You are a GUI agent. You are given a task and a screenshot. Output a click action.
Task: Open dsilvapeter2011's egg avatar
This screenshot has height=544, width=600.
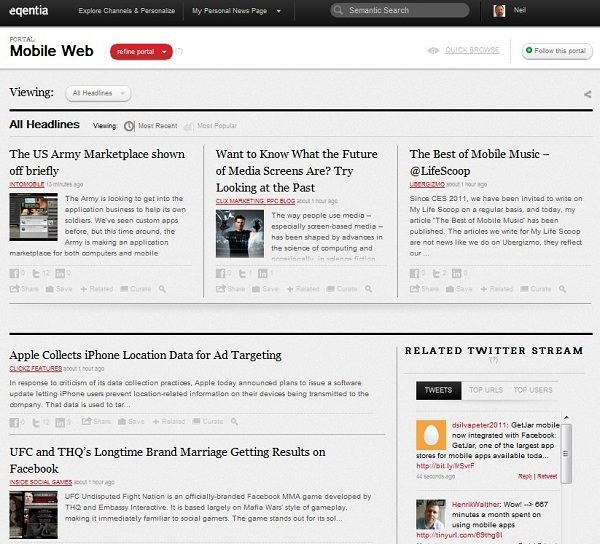[431, 435]
